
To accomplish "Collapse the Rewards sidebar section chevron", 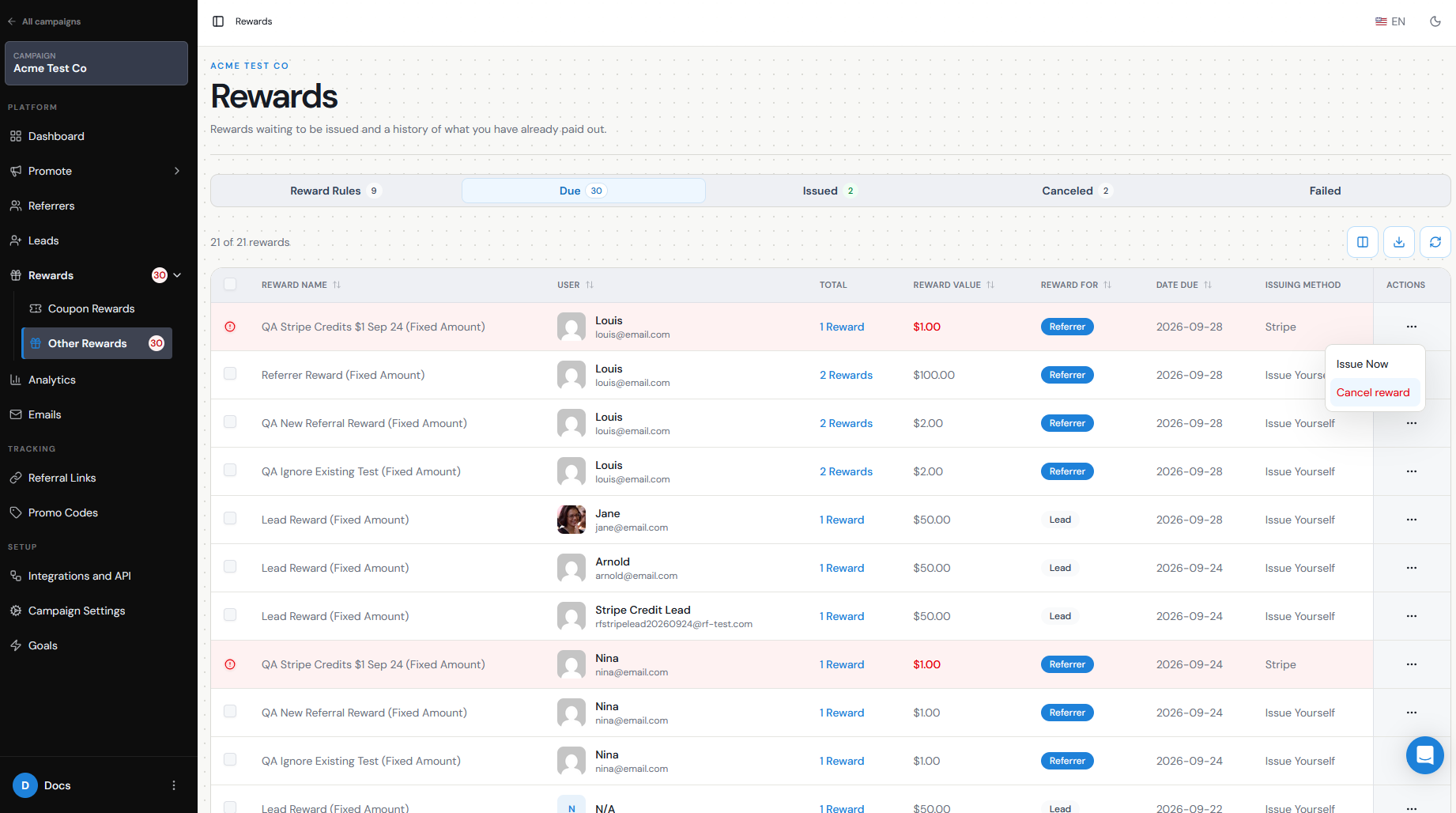I will click(177, 275).
